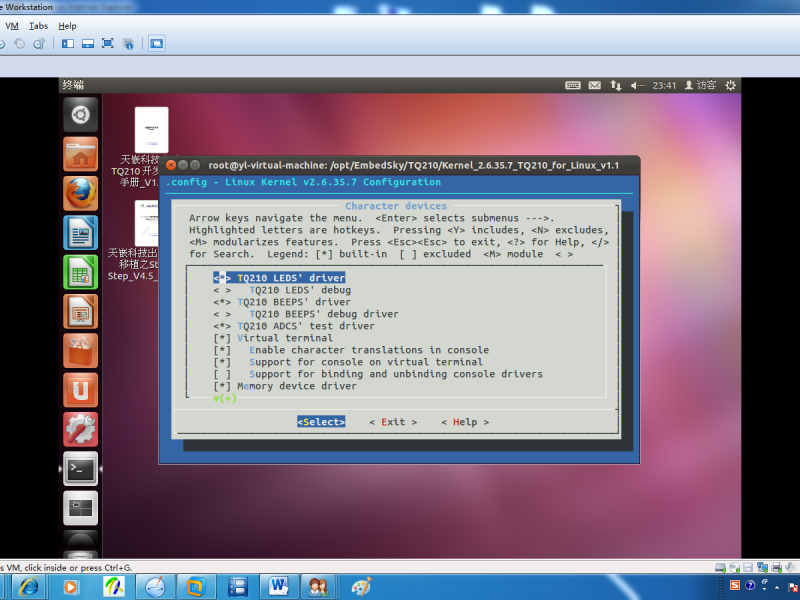Click the mail envelope indicator in top panel
Image resolution: width=800 pixels, height=600 pixels.
click(595, 86)
